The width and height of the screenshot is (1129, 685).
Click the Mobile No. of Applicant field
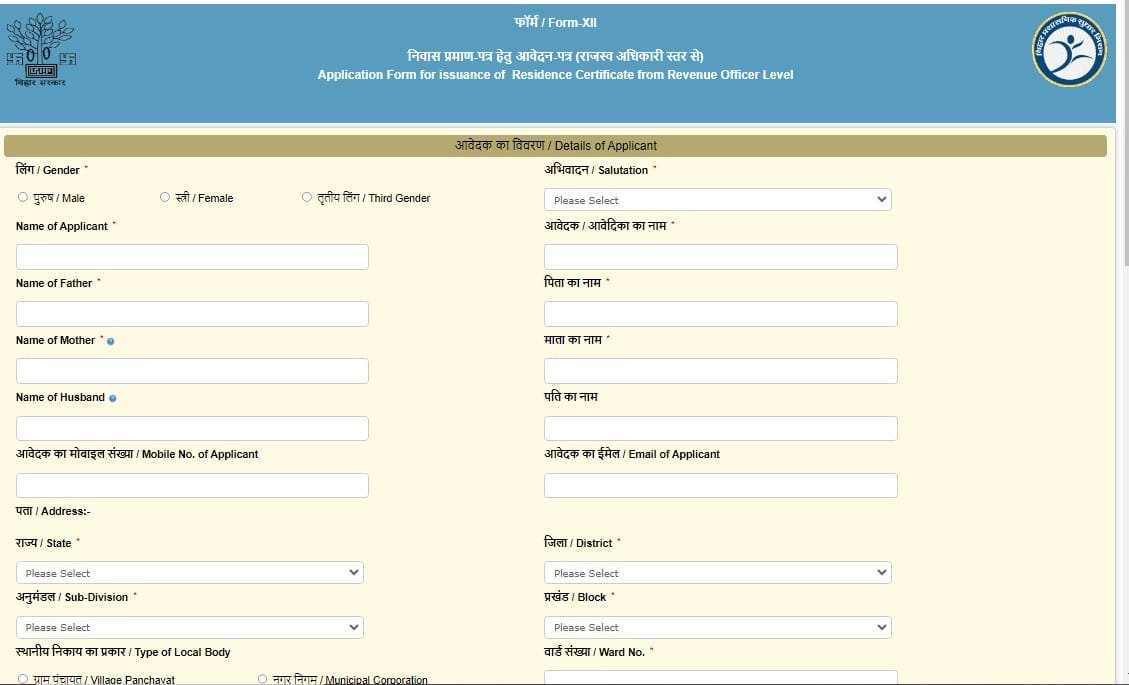(192, 485)
